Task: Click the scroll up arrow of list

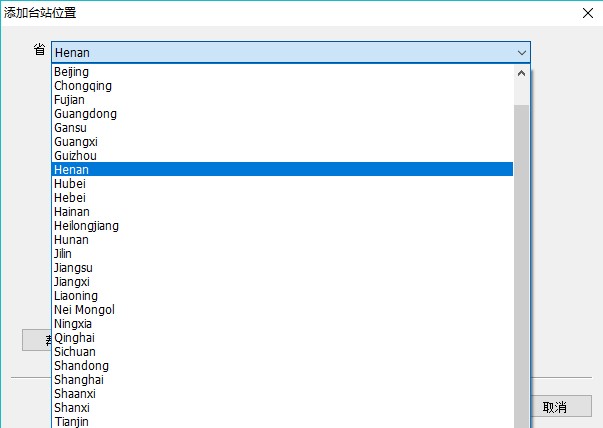Action: tap(521, 73)
